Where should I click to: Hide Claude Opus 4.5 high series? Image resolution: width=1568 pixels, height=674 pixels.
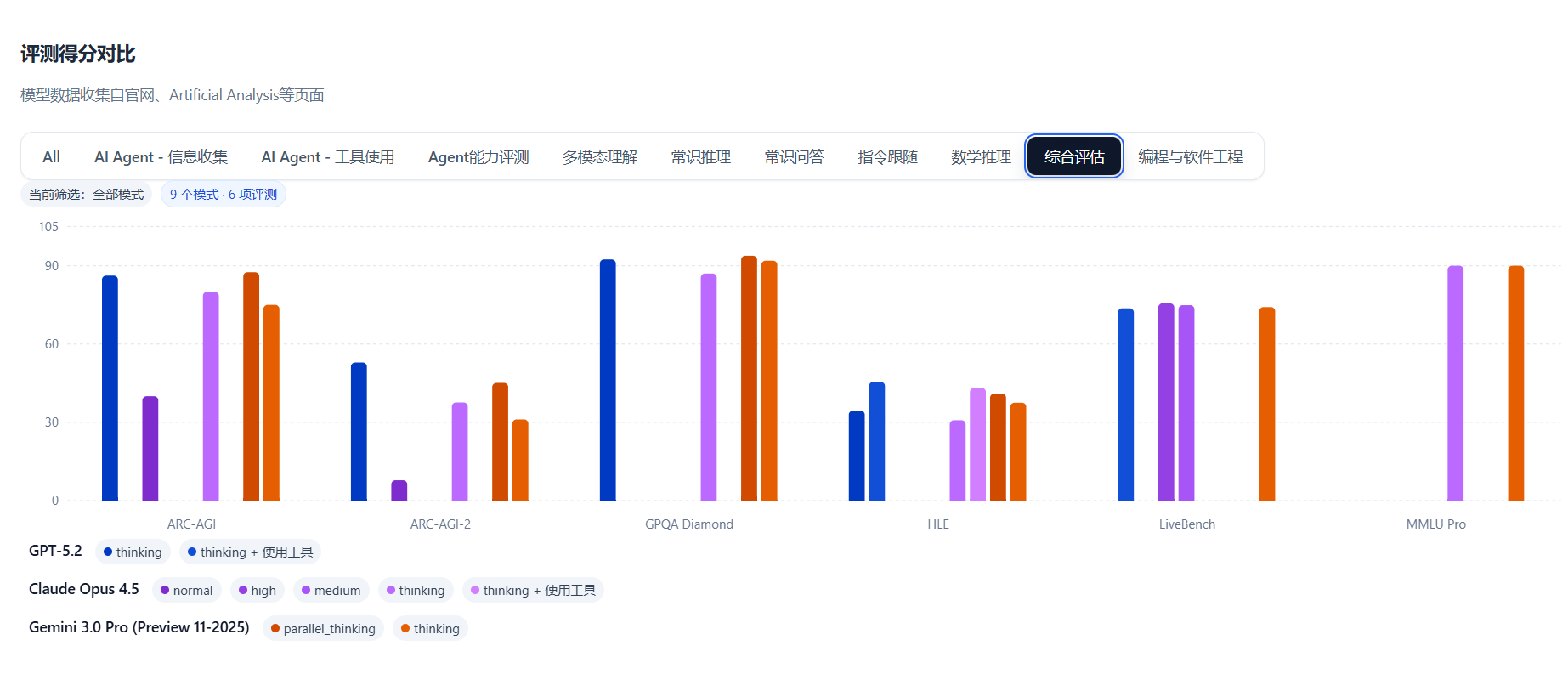[258, 591]
